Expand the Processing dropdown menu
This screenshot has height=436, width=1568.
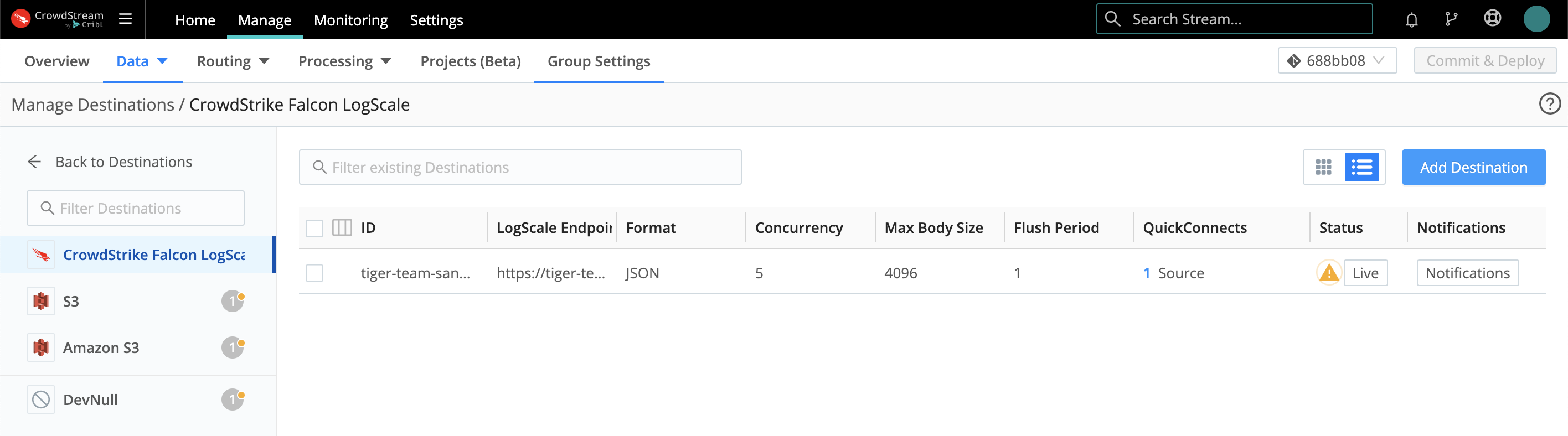[x=344, y=61]
